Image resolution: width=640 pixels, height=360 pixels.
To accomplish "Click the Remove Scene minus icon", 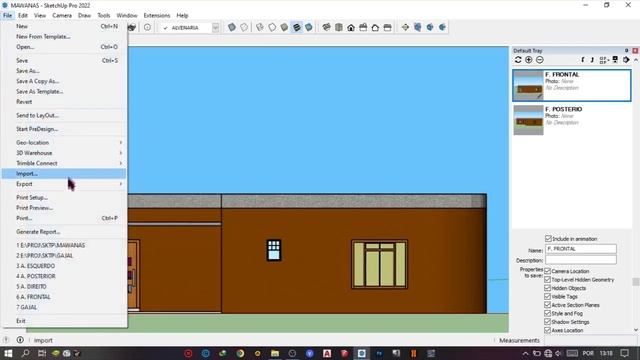I will point(540,60).
